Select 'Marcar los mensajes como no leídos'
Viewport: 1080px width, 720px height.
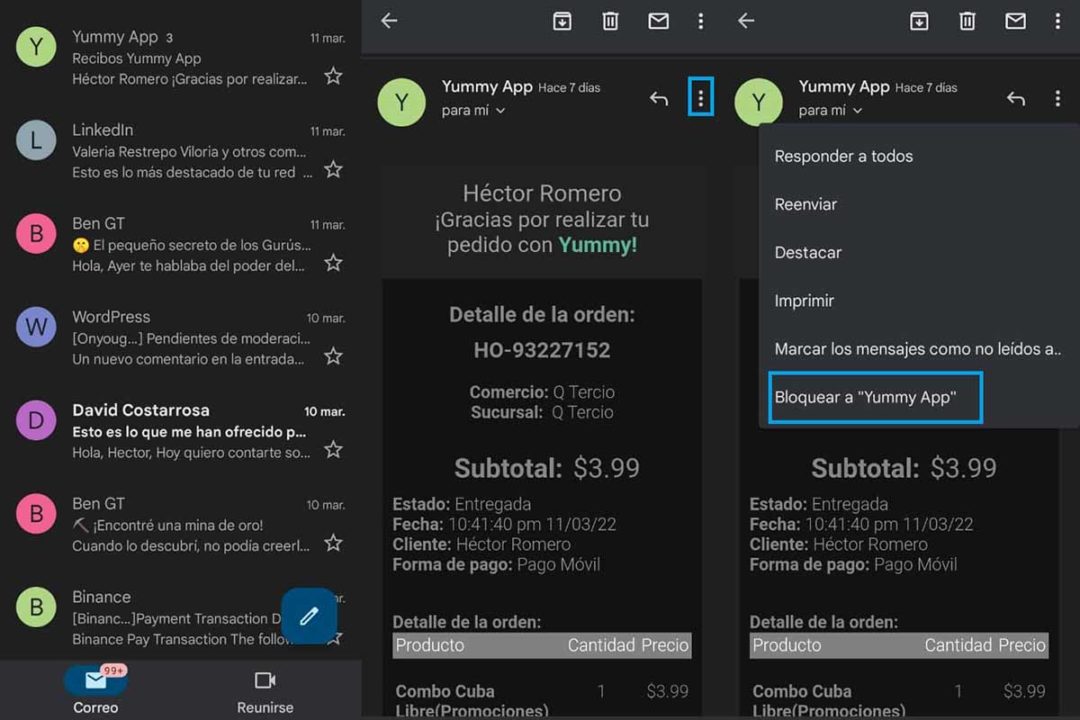(919, 349)
